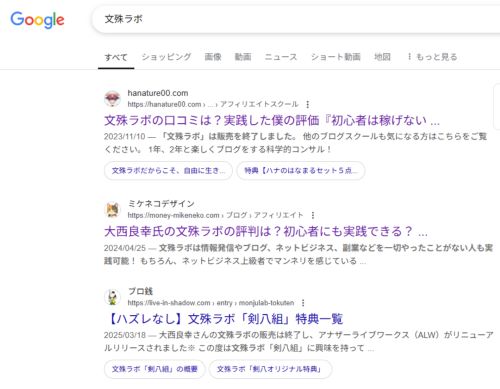500x389 pixels.
Task: Click the ブロ銭 site favicon
Action: click(112, 297)
